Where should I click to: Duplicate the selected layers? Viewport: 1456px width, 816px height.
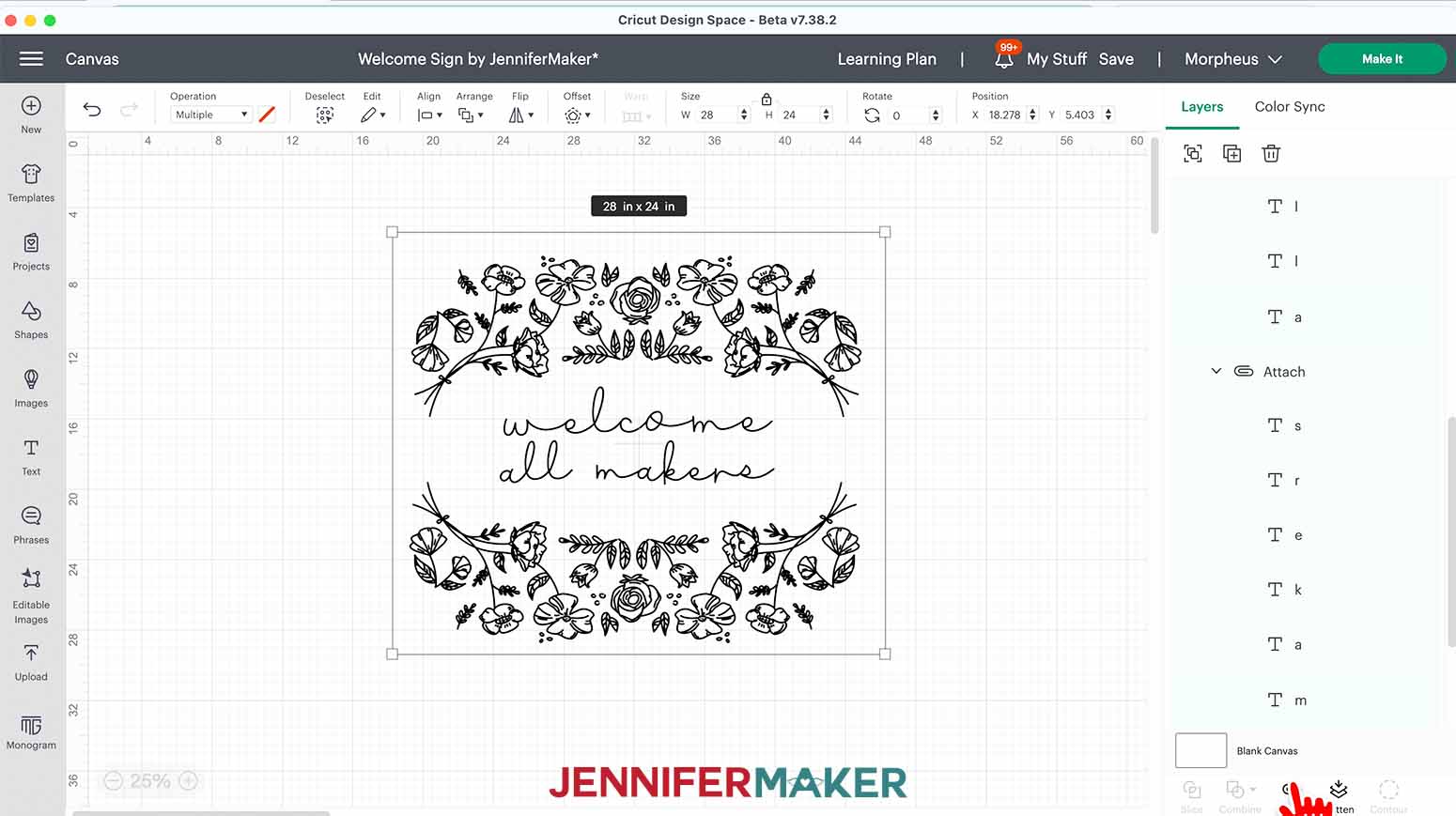1232,153
